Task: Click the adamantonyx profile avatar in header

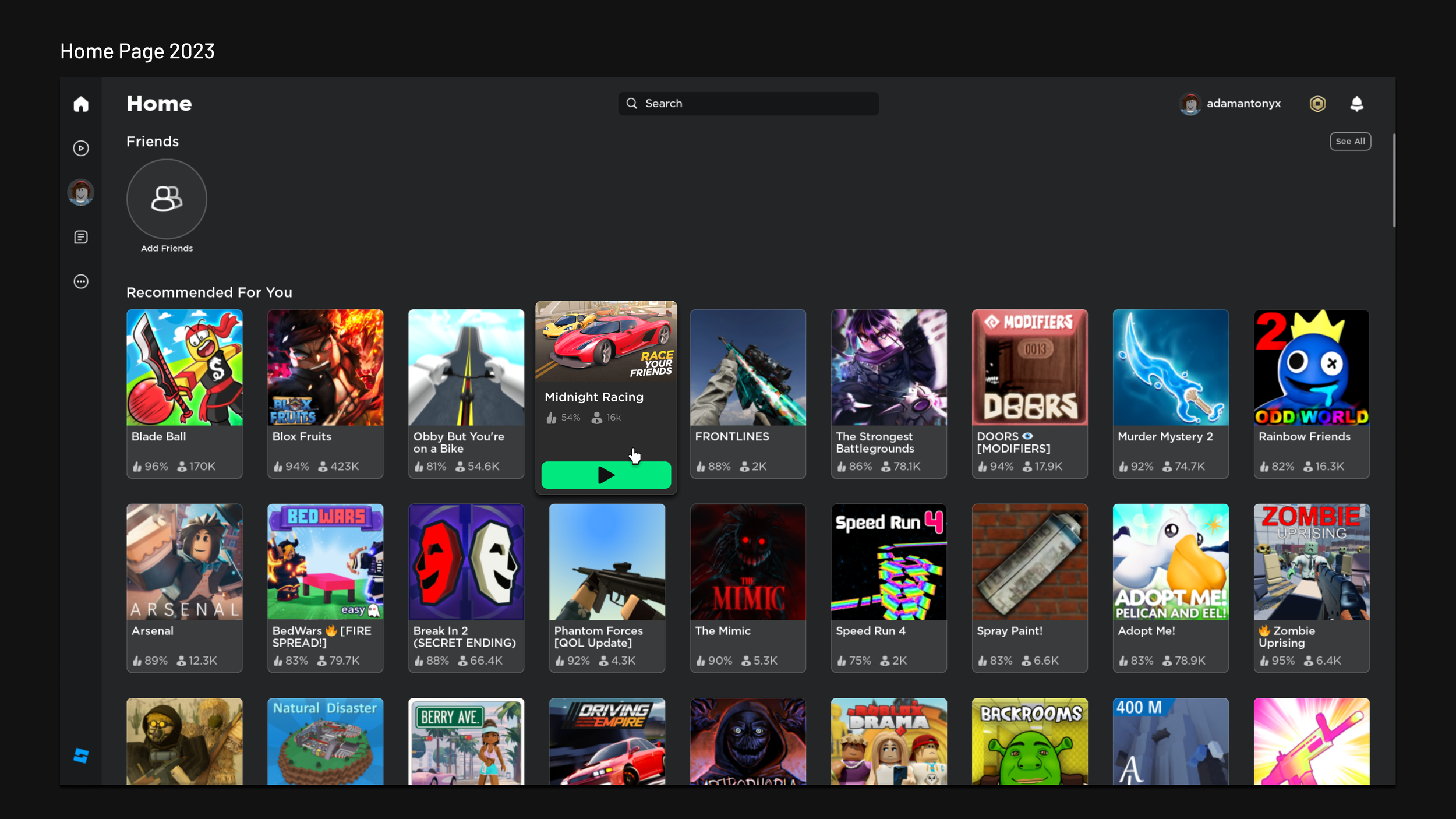Action: (1190, 104)
